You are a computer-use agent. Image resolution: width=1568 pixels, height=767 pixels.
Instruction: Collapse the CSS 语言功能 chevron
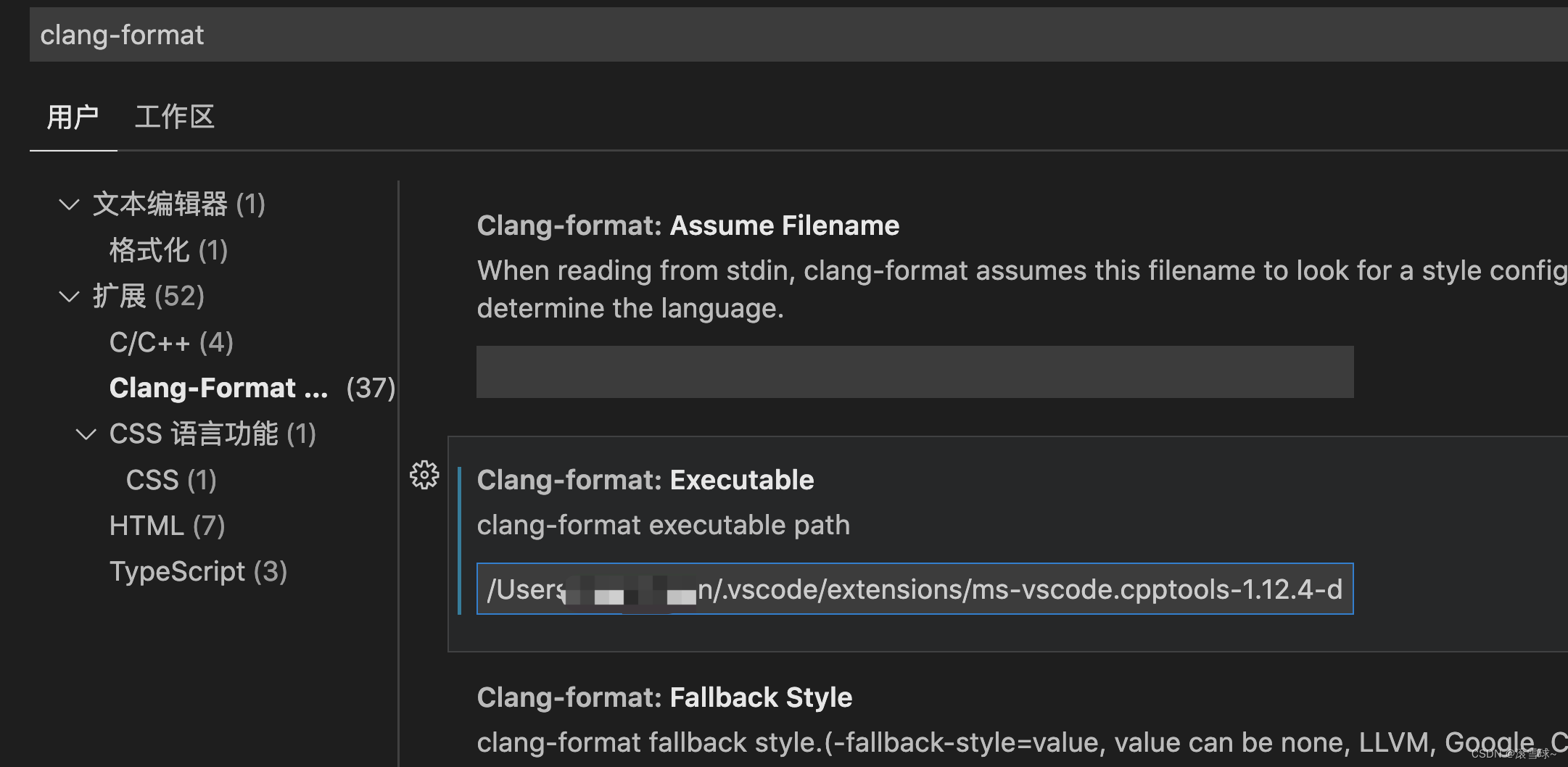point(86,434)
